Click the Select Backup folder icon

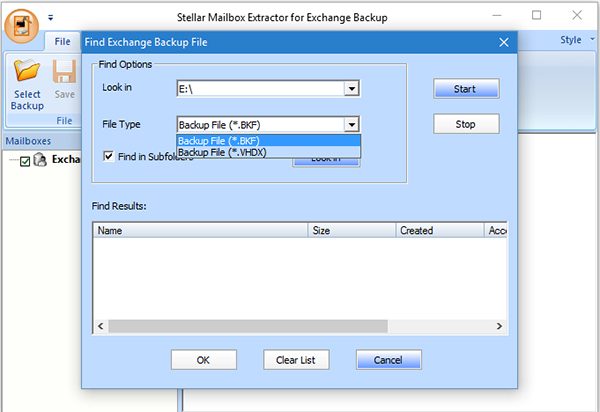(27, 71)
